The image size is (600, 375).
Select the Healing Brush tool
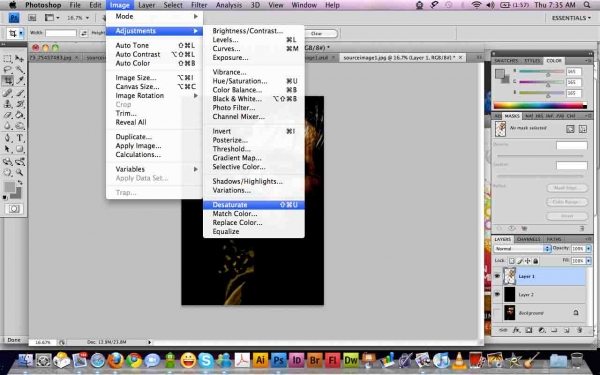pos(7,93)
